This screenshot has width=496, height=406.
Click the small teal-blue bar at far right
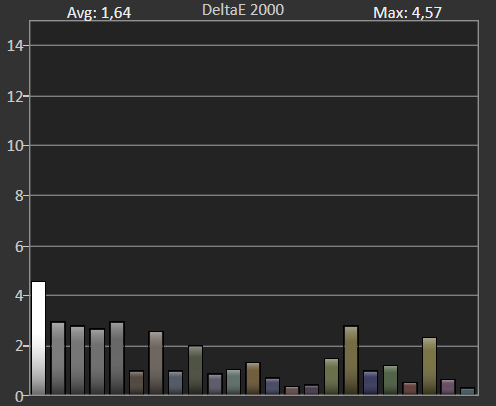467,391
